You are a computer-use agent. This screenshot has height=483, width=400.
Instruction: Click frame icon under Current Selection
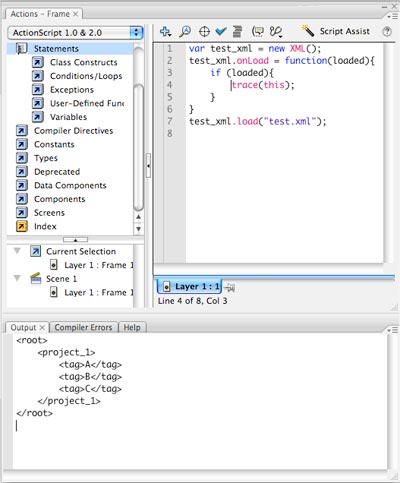point(54,265)
